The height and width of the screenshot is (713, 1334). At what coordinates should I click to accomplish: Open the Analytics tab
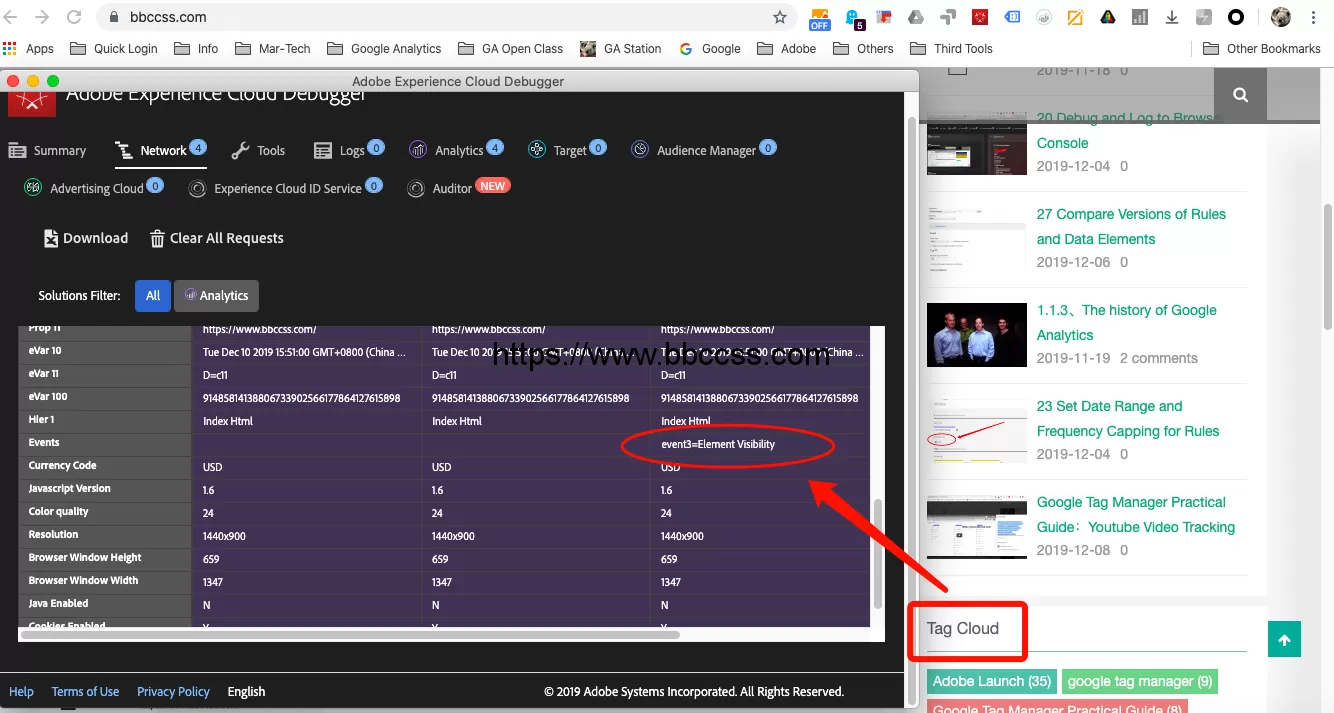click(x=456, y=150)
